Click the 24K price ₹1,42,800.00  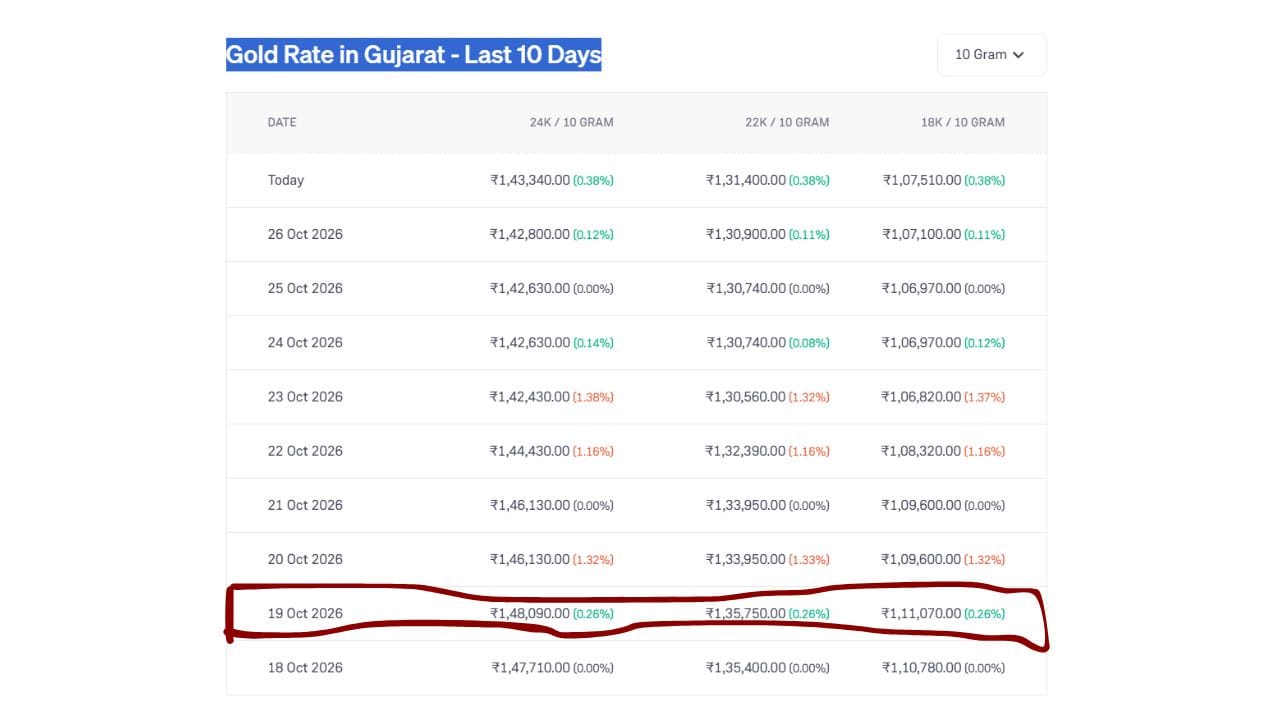pos(530,234)
